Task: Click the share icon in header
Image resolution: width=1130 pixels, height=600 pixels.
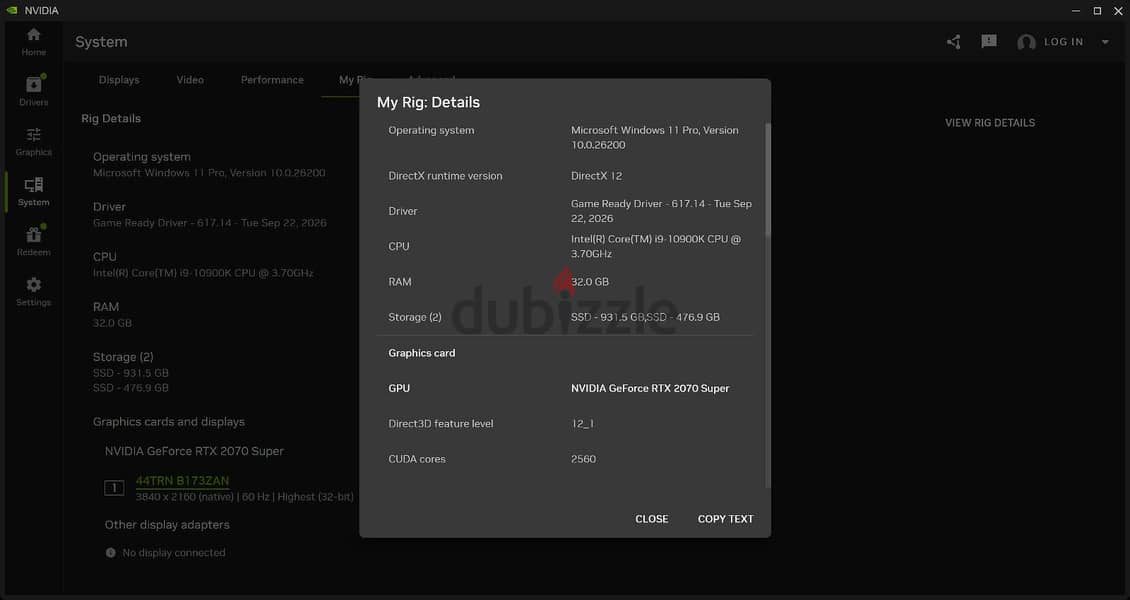Action: click(x=953, y=42)
